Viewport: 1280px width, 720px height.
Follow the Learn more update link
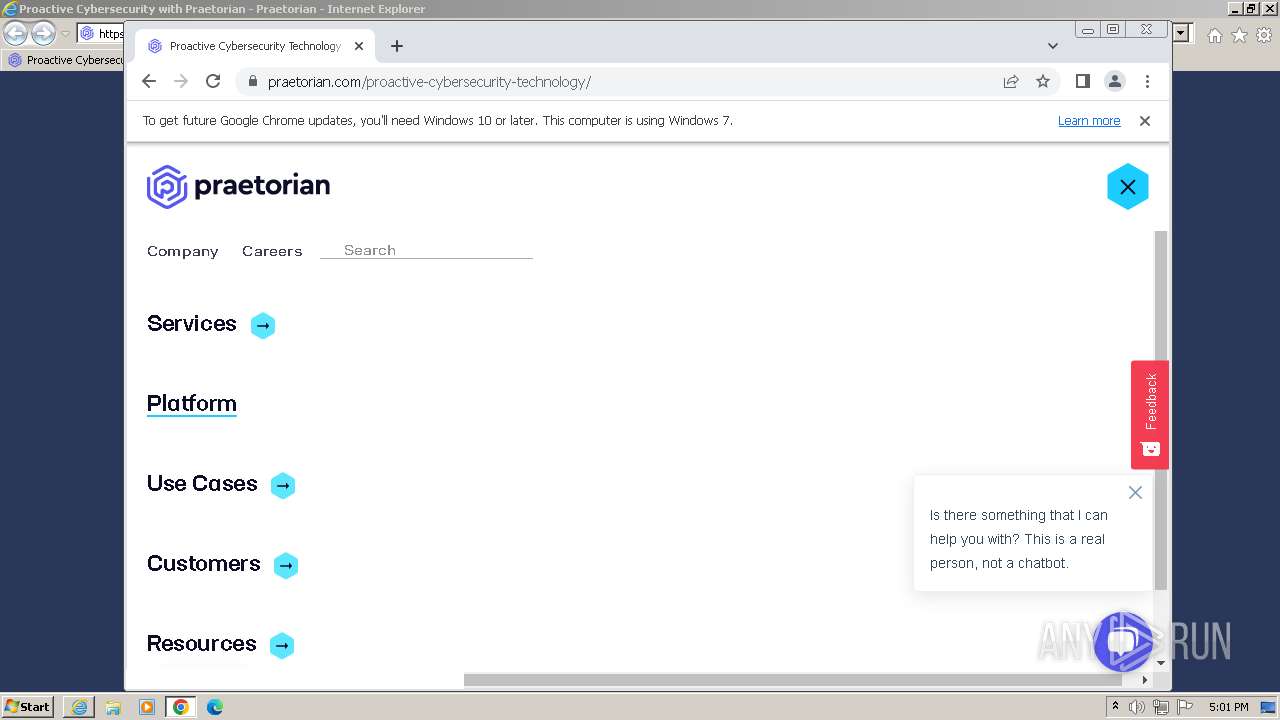(x=1089, y=121)
